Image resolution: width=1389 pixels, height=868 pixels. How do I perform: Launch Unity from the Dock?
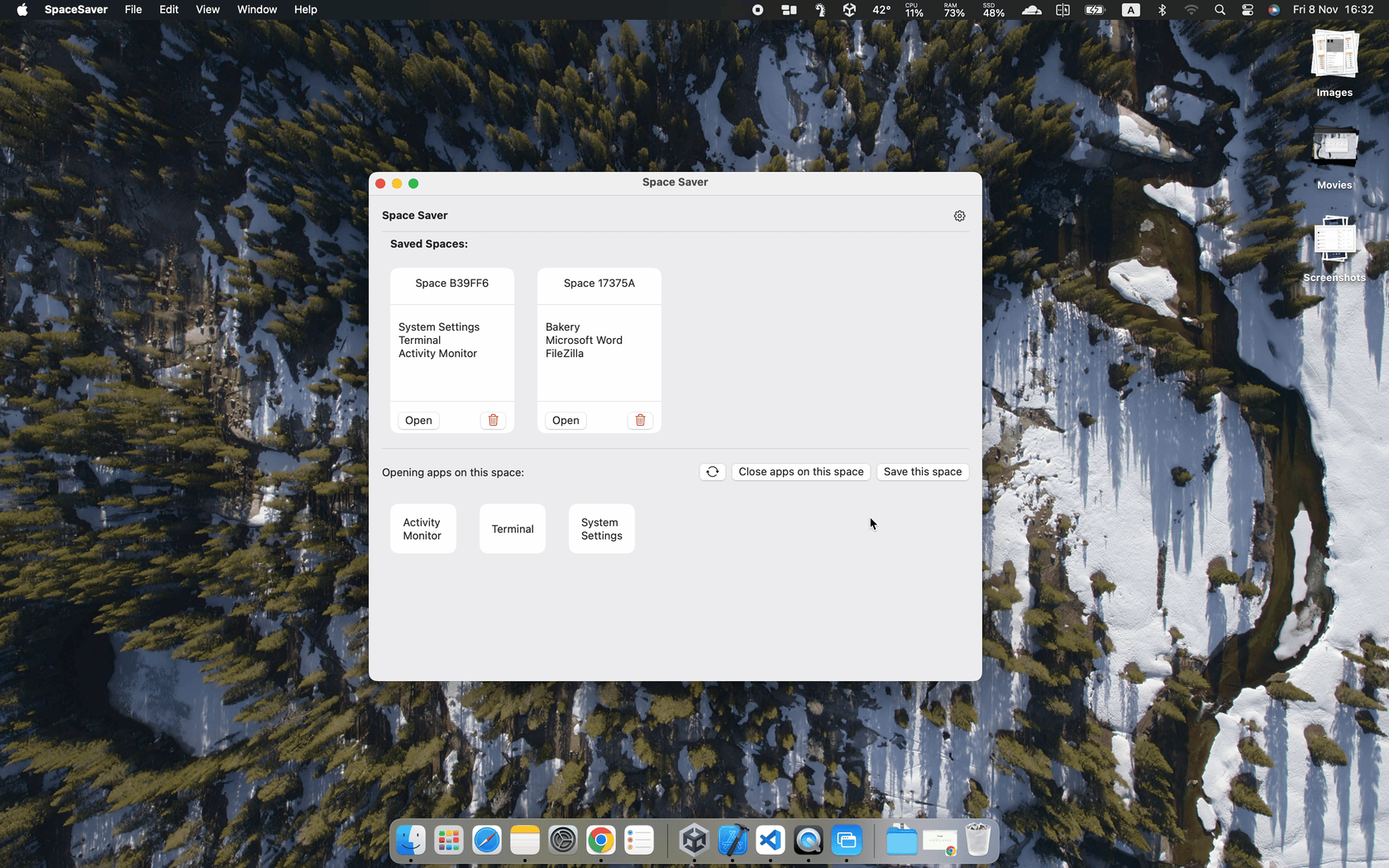(x=694, y=840)
